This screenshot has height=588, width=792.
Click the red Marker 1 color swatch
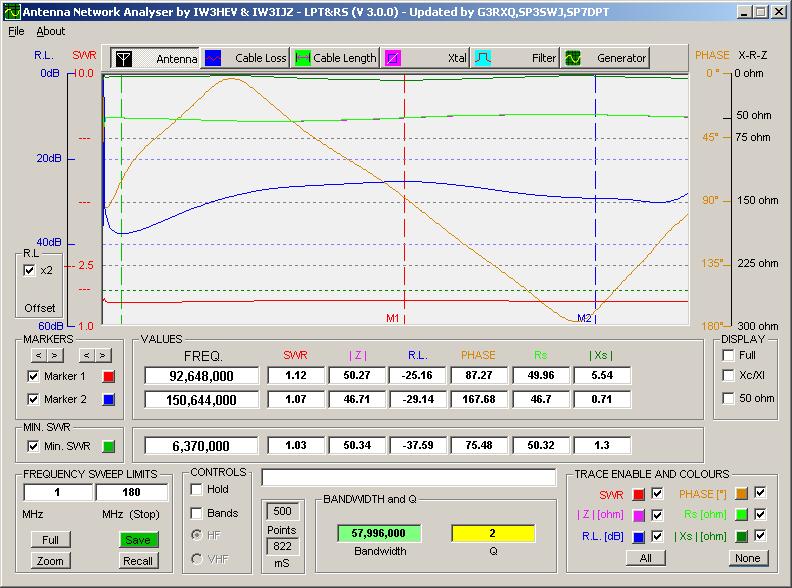[109, 376]
